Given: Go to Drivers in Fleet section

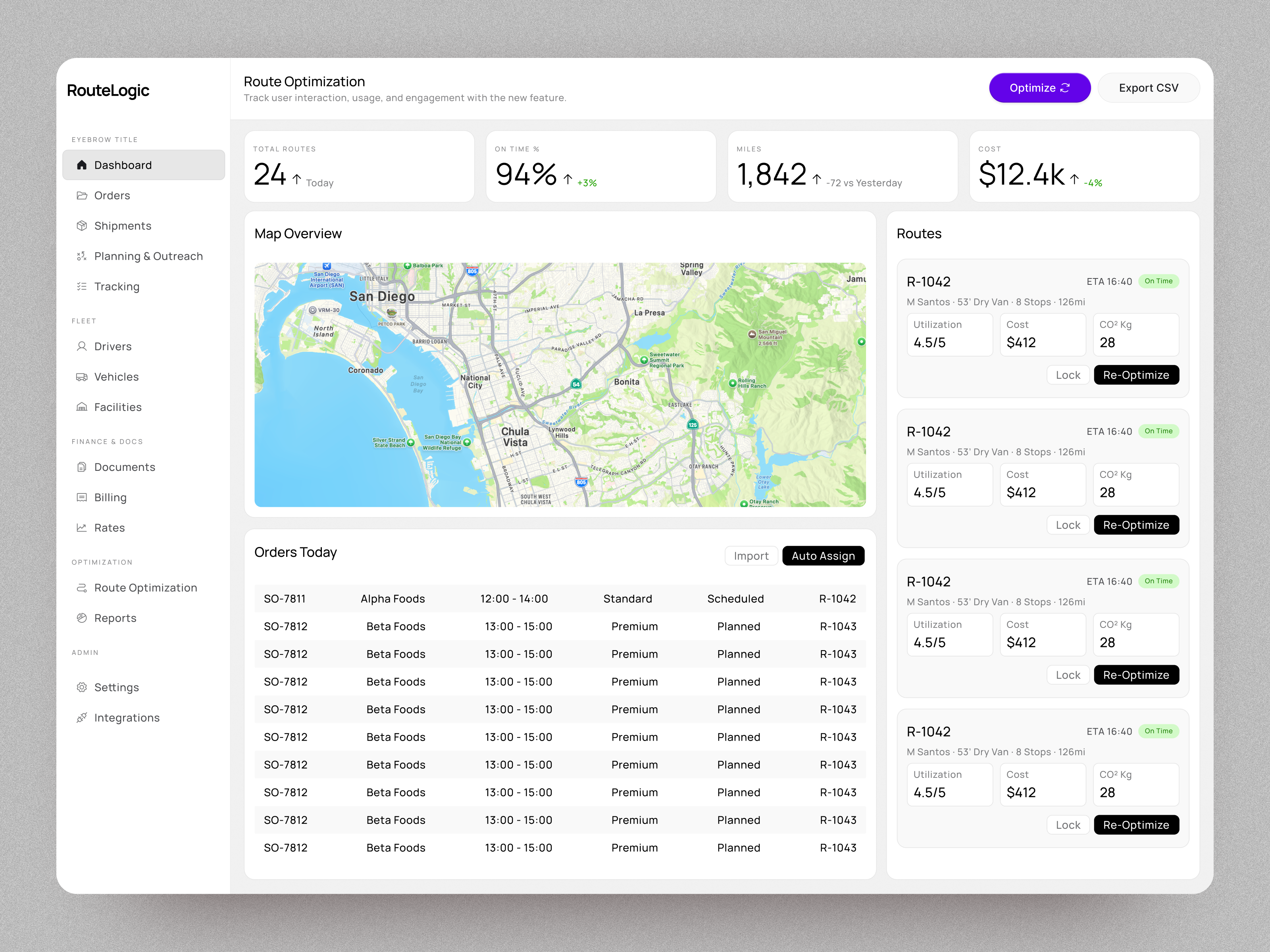Looking at the screenshot, I should 113,347.
